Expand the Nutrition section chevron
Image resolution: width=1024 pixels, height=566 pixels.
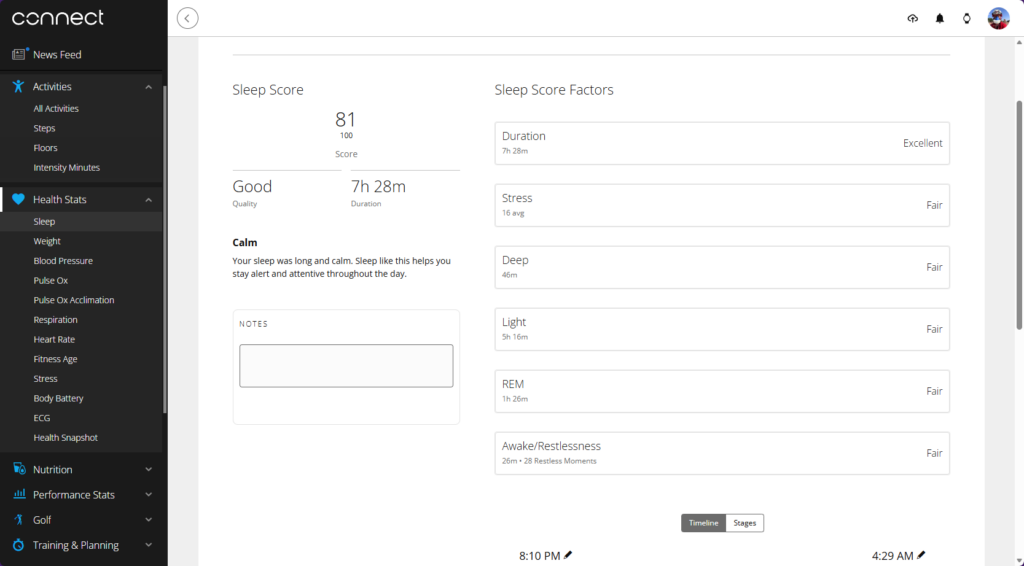(x=149, y=469)
